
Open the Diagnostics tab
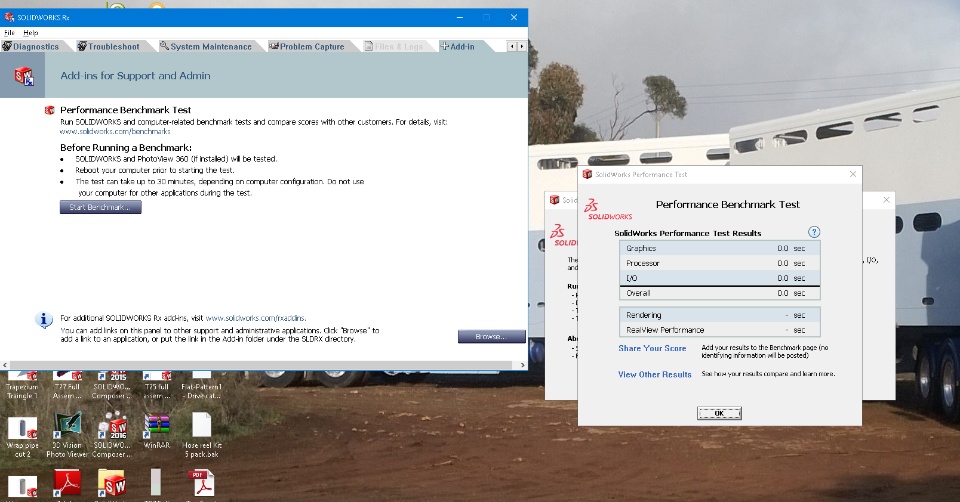31,47
